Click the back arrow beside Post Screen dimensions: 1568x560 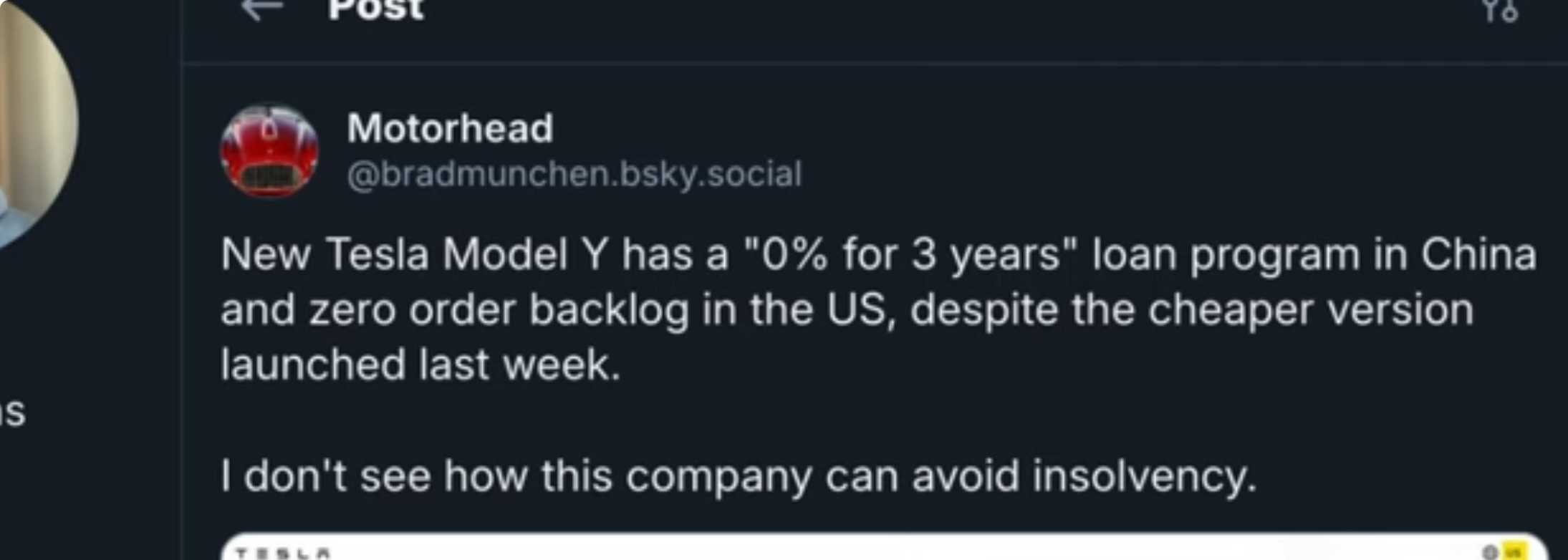coord(261,10)
